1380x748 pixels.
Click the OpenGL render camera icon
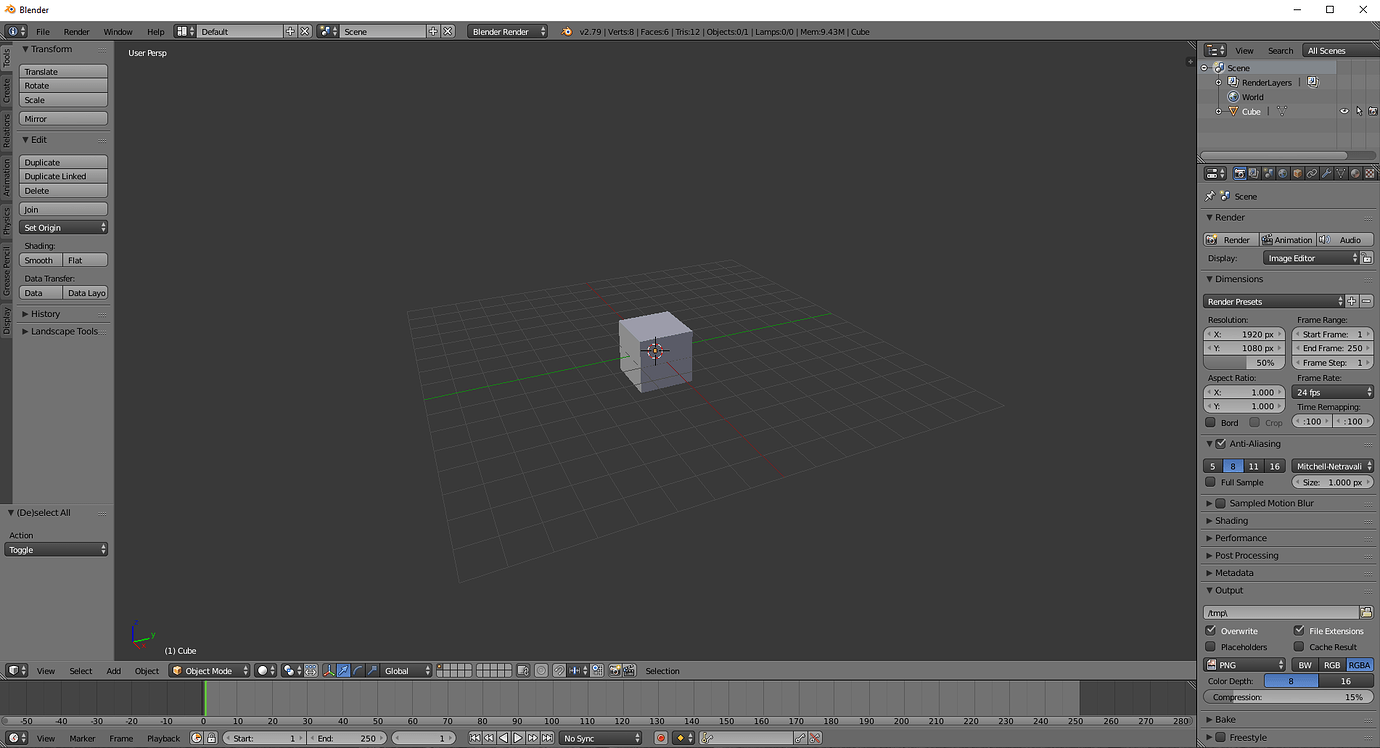point(614,670)
